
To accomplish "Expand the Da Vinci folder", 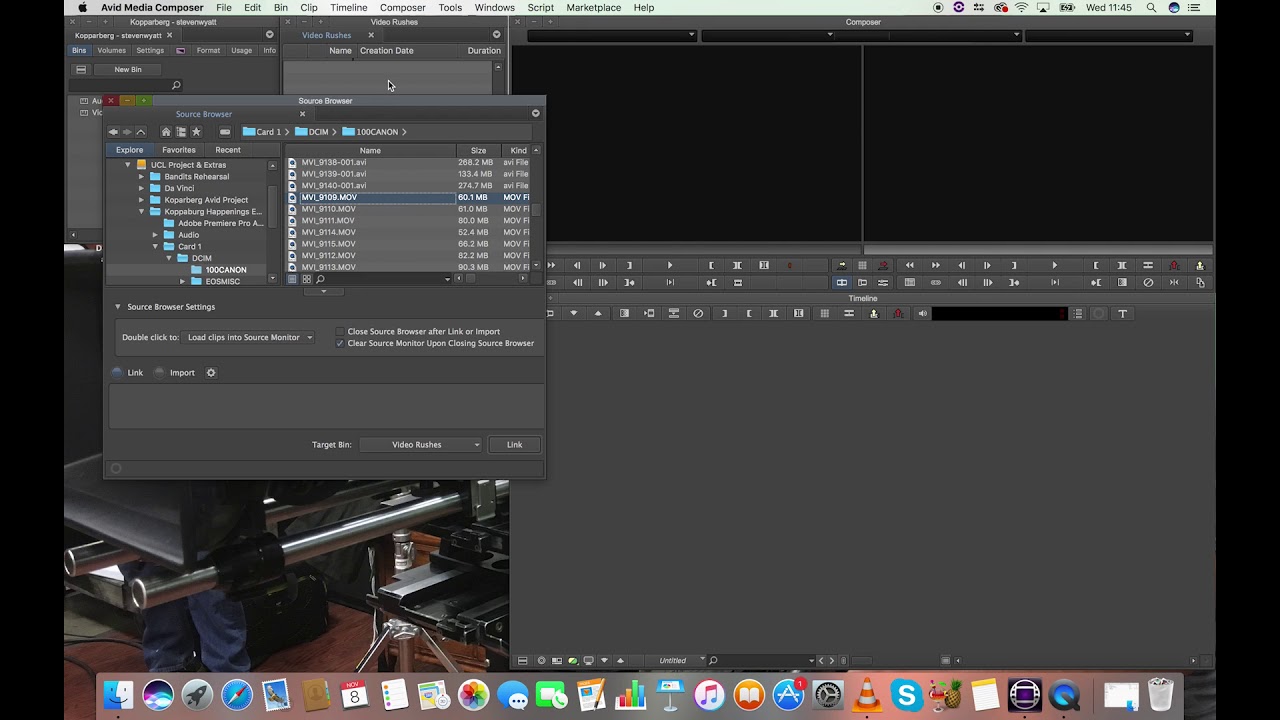I will pyautogui.click(x=141, y=188).
